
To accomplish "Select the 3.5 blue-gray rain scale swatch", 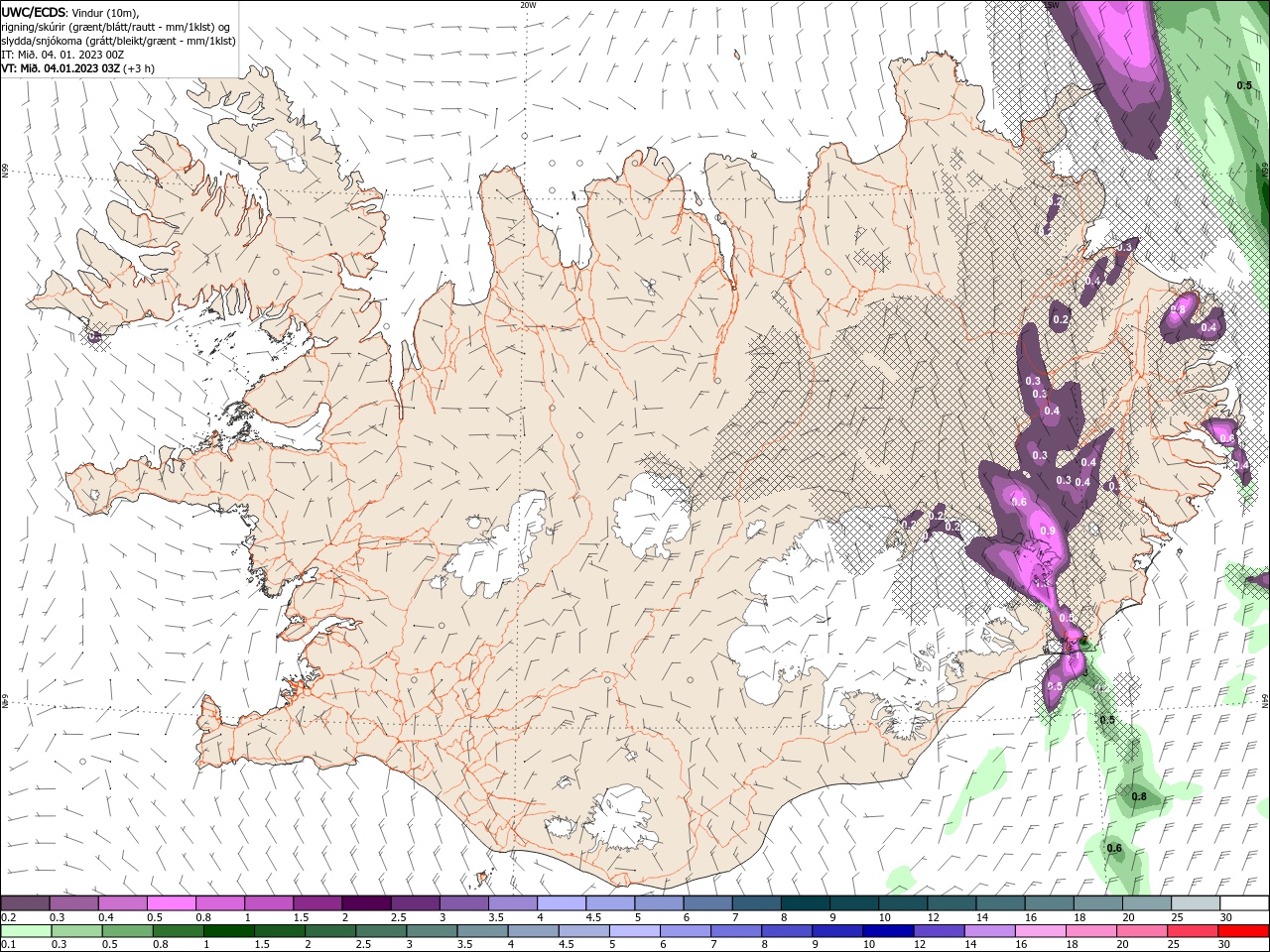I will tap(483, 931).
